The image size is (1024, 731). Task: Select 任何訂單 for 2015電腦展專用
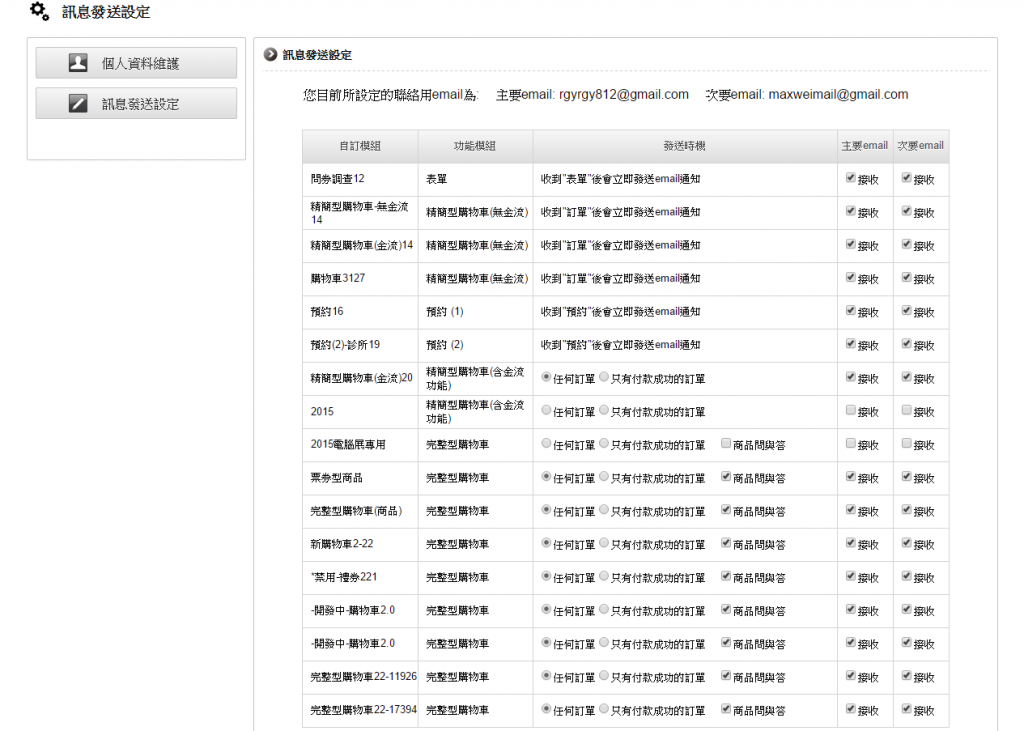(x=546, y=443)
